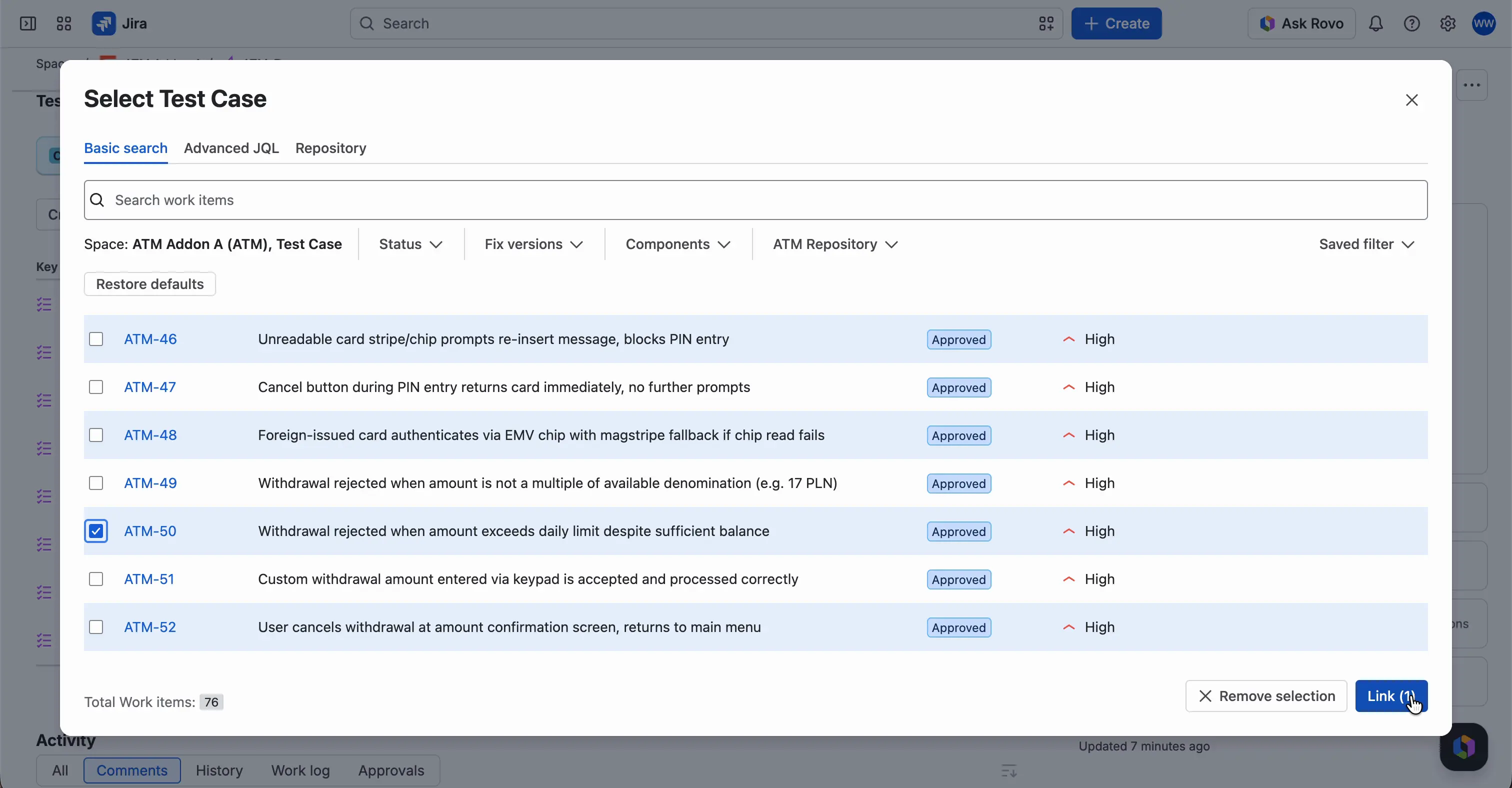Toggle the sidebar panel icon
Screen dimensions: 1512x788
[x=27, y=23]
